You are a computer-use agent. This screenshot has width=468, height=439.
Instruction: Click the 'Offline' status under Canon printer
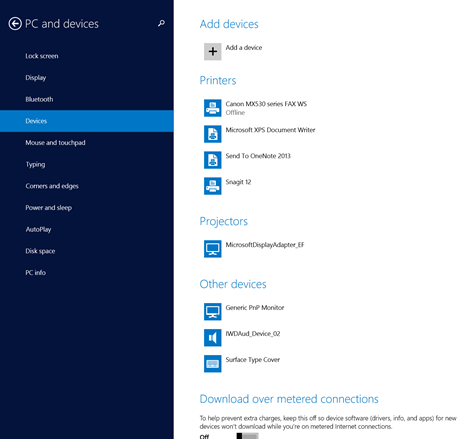click(x=235, y=113)
